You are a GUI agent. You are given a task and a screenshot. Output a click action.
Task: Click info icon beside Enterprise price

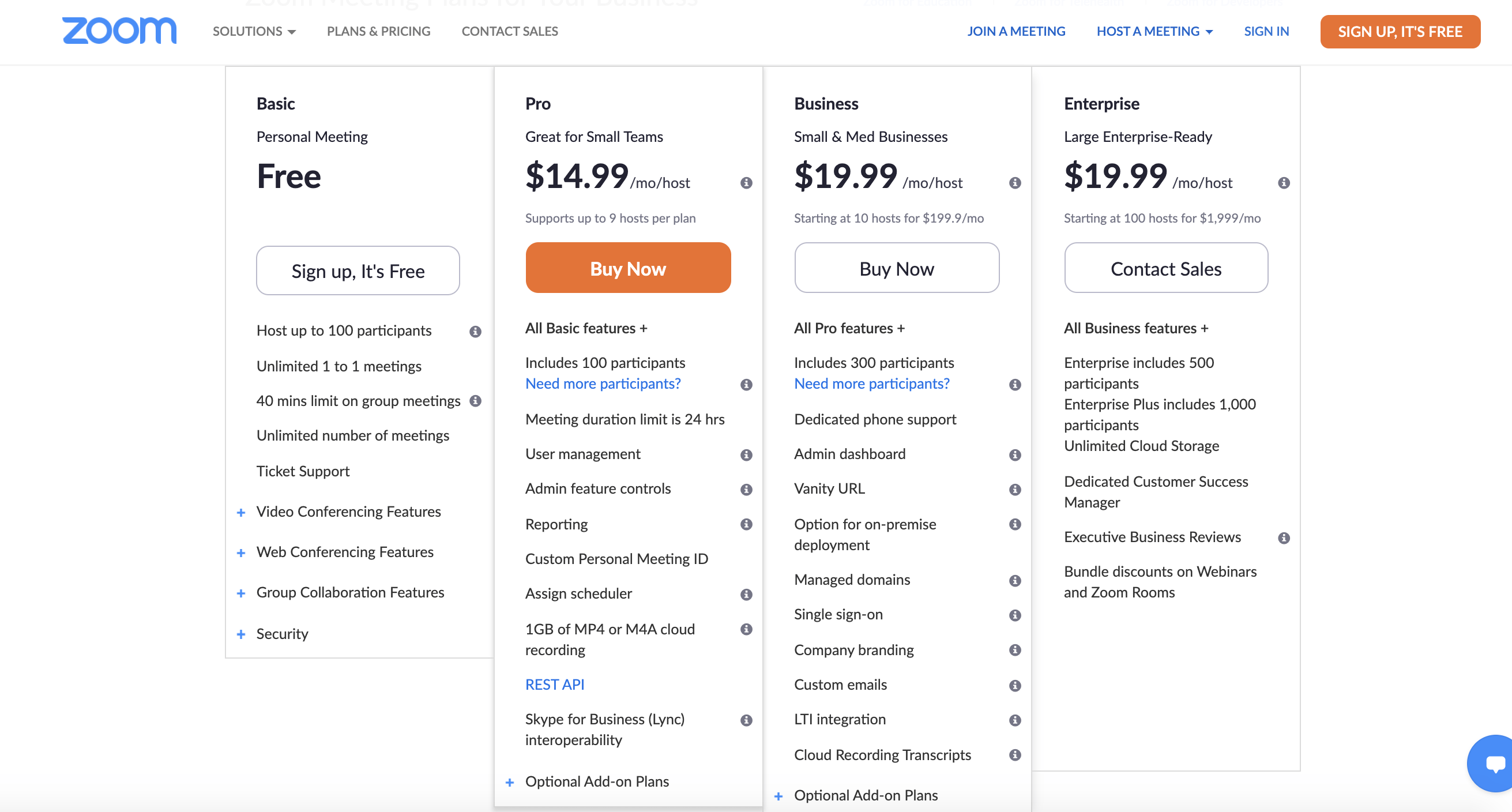point(1284,183)
